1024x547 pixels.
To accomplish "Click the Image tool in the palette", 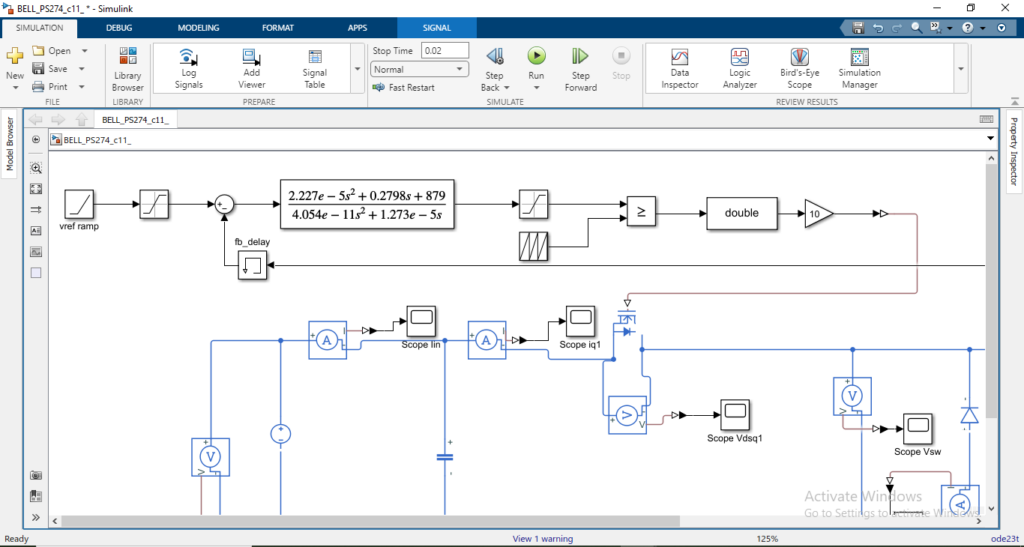I will pos(36,252).
